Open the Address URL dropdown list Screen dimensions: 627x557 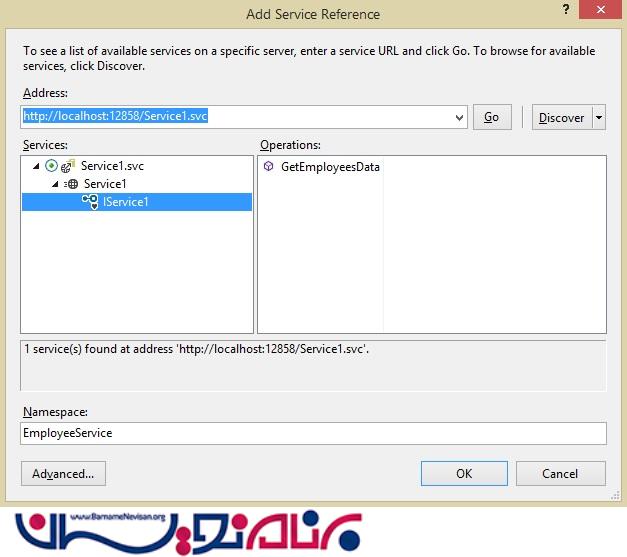click(x=459, y=118)
